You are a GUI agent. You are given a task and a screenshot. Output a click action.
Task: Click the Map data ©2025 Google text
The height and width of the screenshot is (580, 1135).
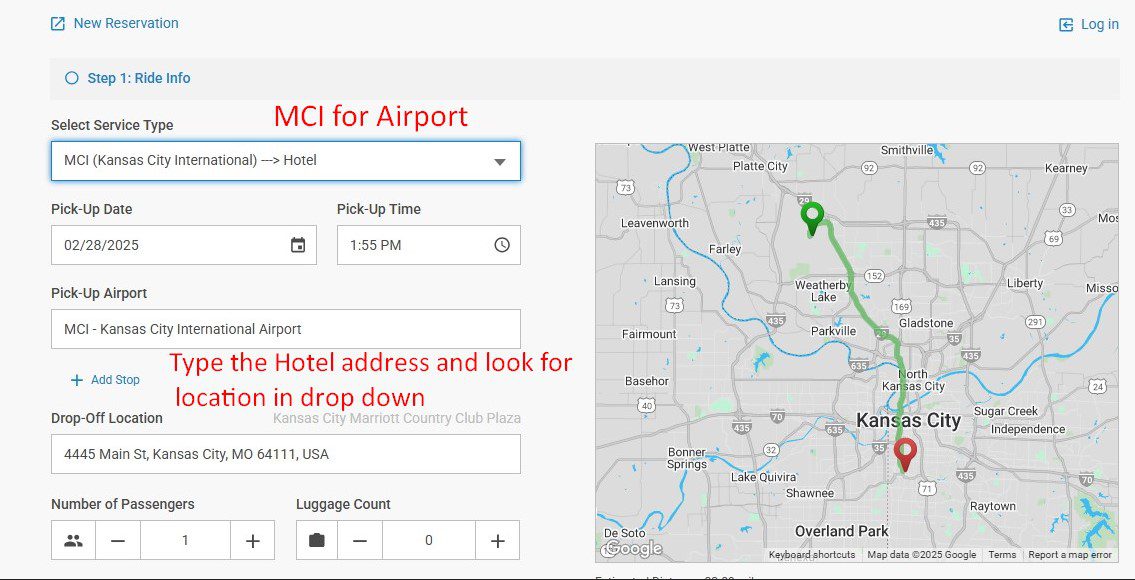click(x=921, y=555)
